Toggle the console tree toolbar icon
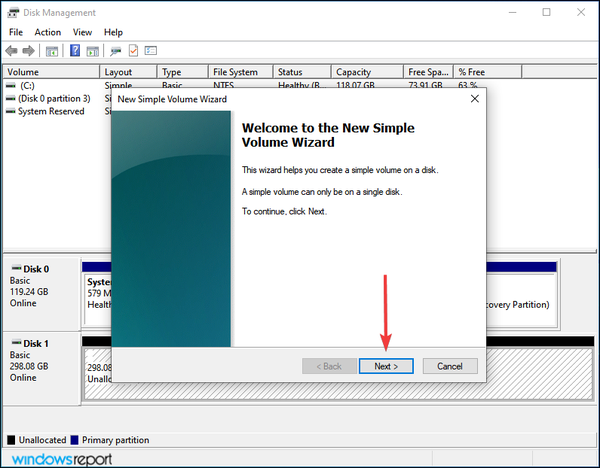The height and width of the screenshot is (468, 600). (x=52, y=51)
